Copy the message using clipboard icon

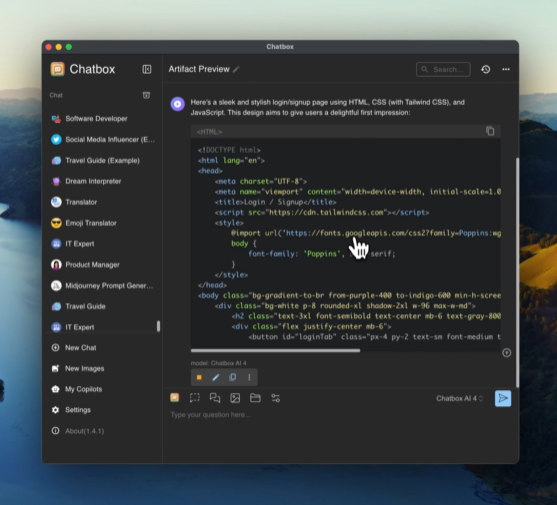(232, 377)
